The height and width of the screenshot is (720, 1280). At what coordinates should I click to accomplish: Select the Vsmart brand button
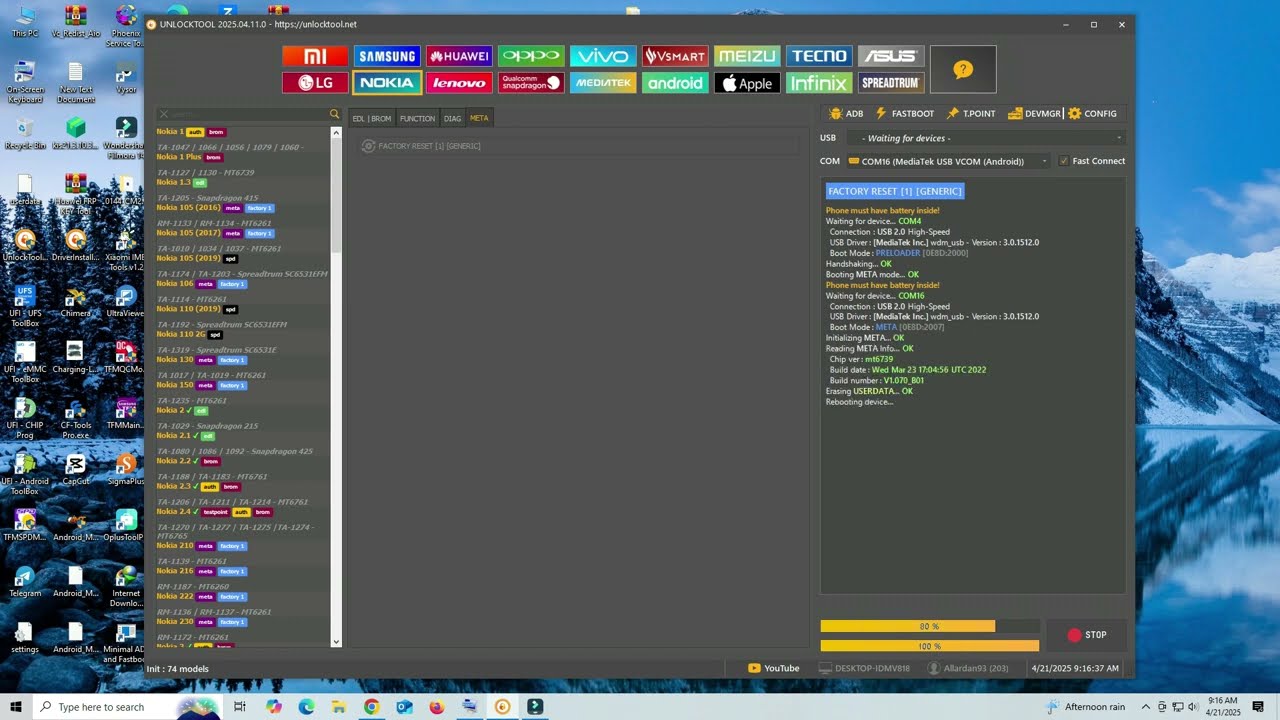coord(675,56)
